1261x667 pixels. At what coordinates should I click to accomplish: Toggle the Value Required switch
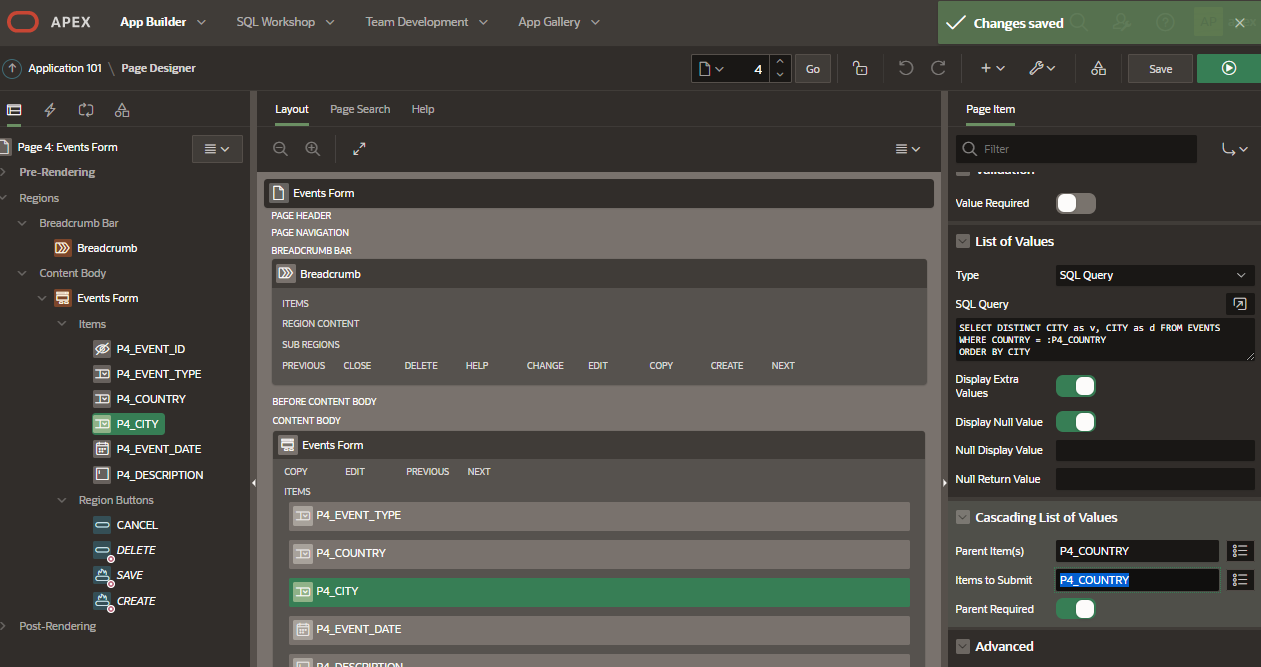(1076, 203)
